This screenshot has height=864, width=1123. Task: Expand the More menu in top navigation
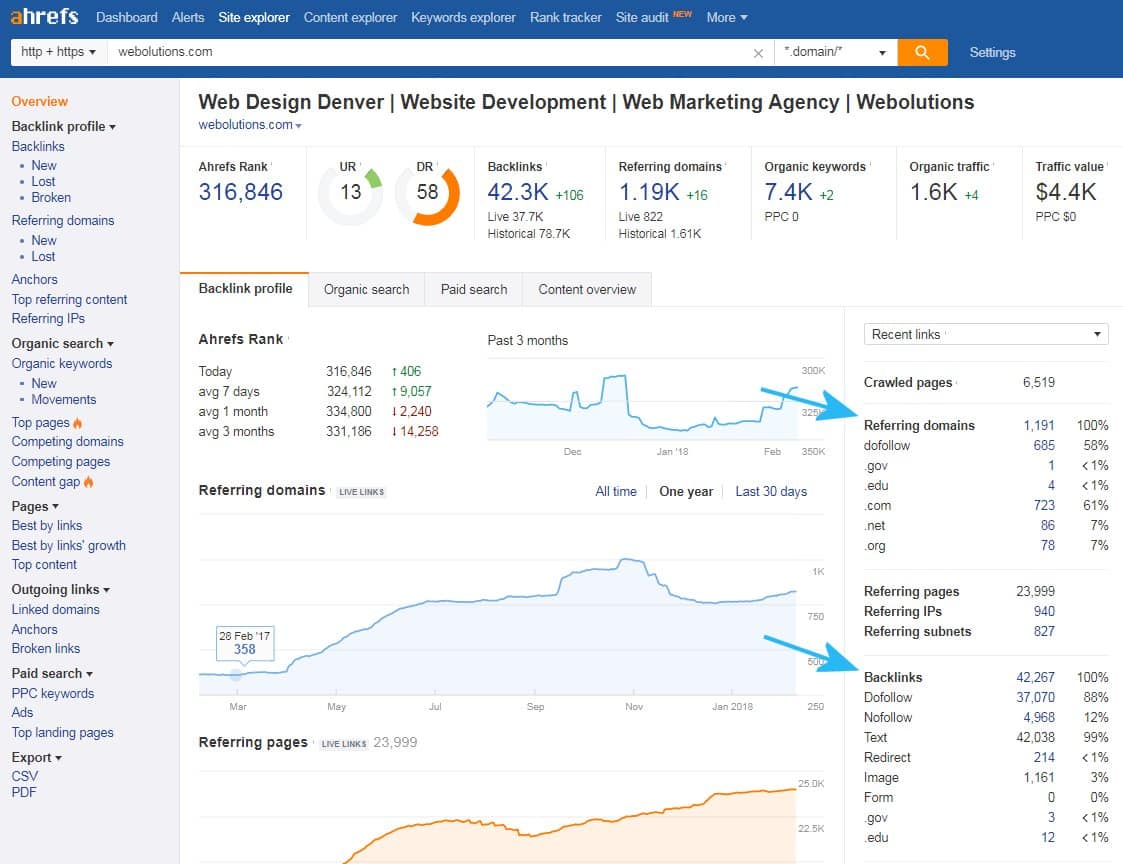[726, 17]
